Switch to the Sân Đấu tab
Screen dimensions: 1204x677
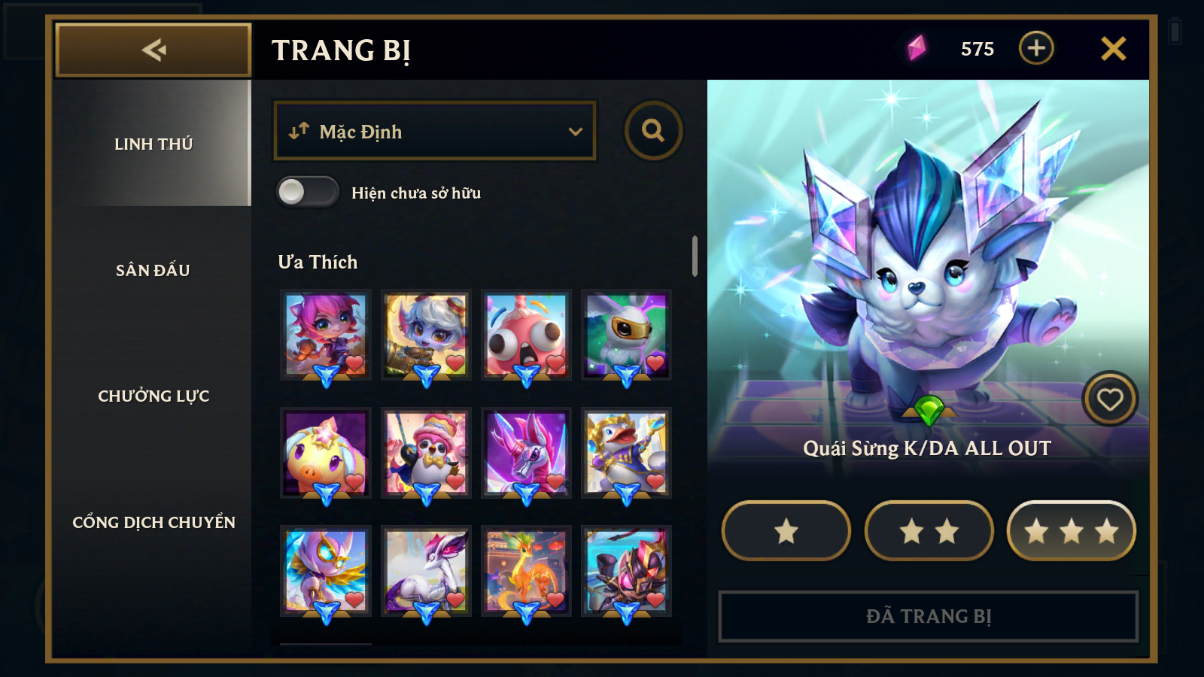[153, 270]
